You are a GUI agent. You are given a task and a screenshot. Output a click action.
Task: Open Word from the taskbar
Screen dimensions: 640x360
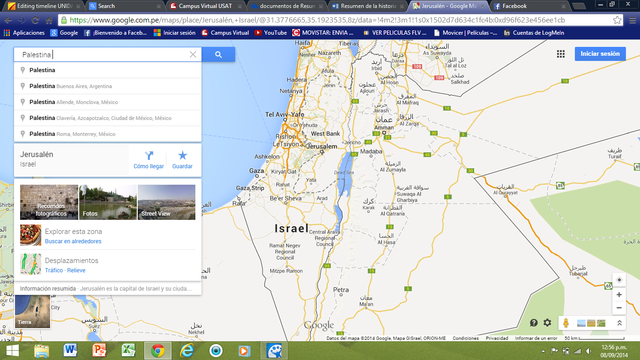pos(70,351)
